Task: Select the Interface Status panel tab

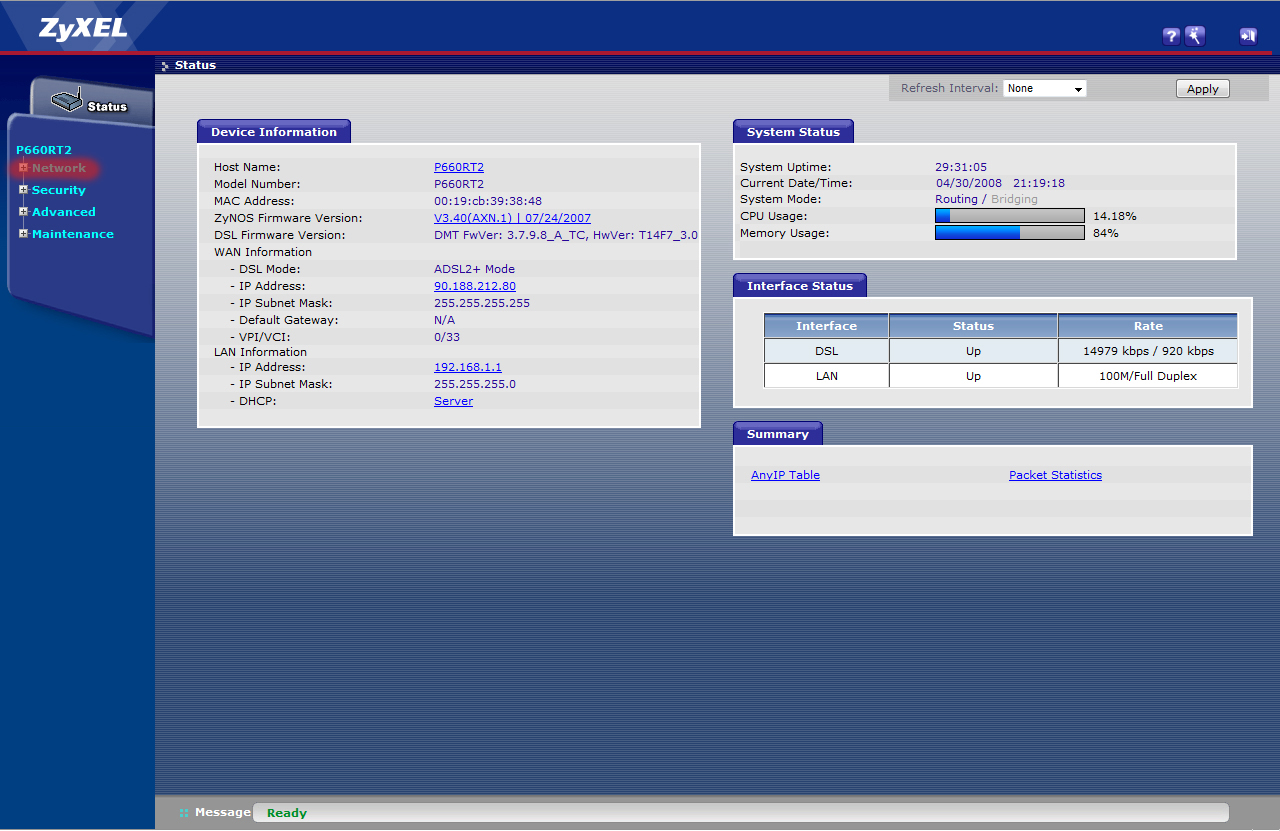Action: 800,286
